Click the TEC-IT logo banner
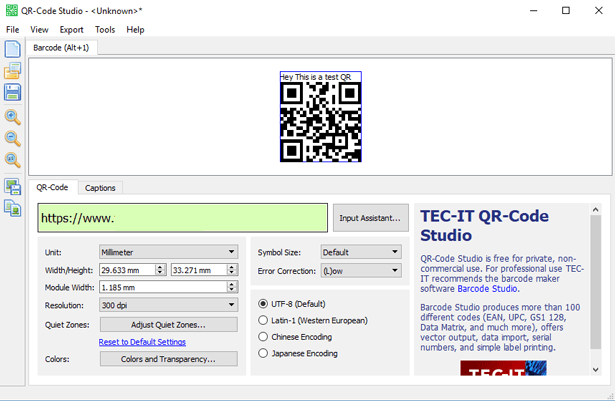Viewport: 615px width, 401px height. click(x=503, y=368)
